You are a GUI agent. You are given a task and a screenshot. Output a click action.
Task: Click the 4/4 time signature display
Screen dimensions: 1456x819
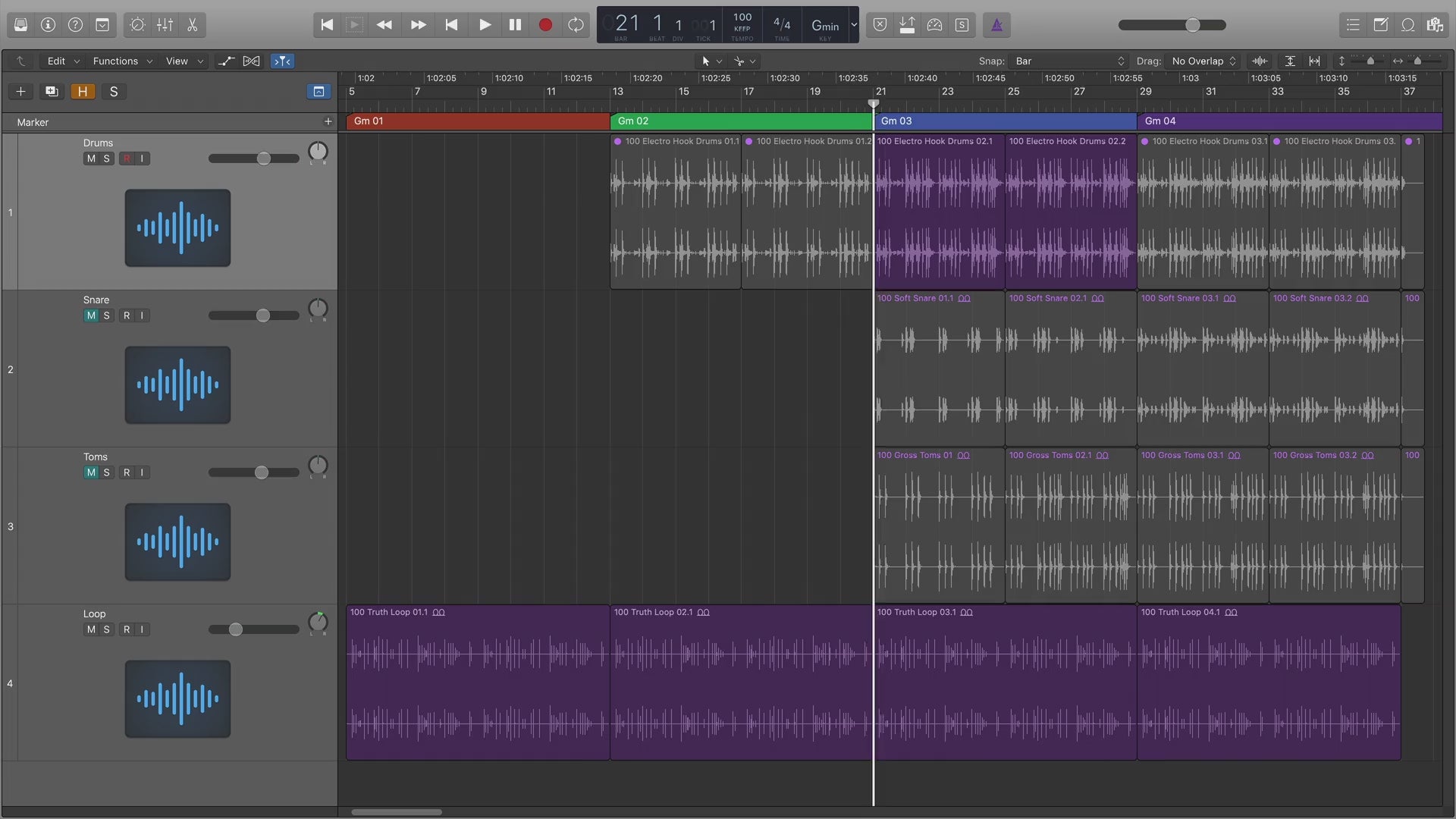[x=782, y=25]
